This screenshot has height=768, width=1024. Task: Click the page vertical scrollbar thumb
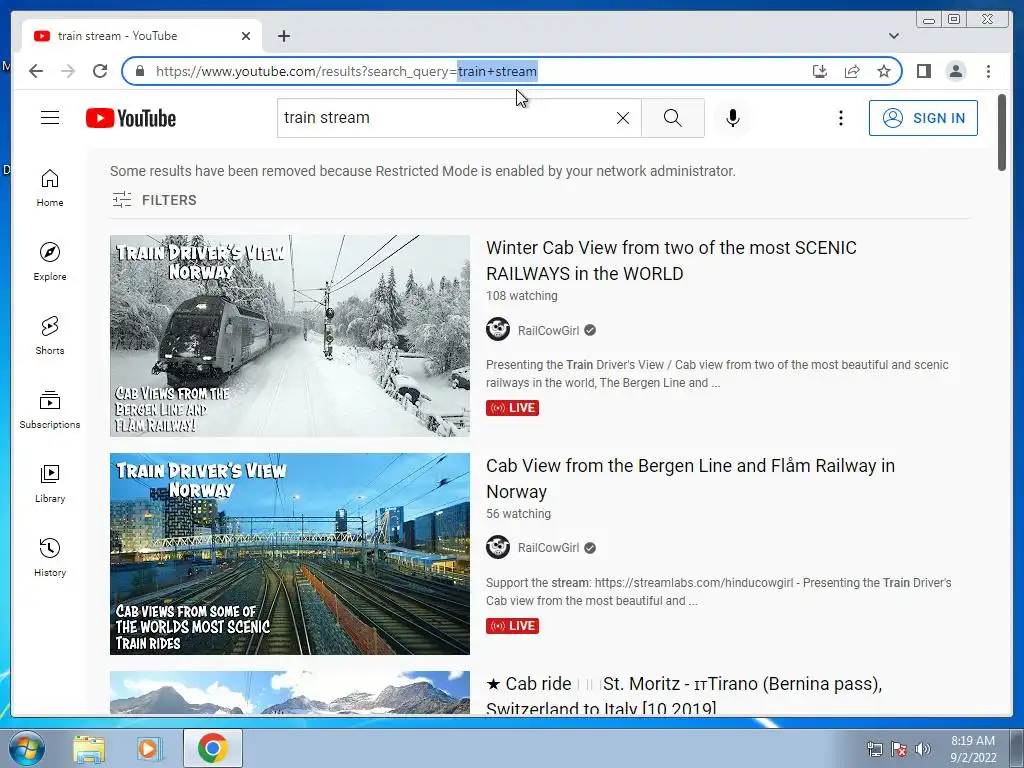click(1002, 133)
